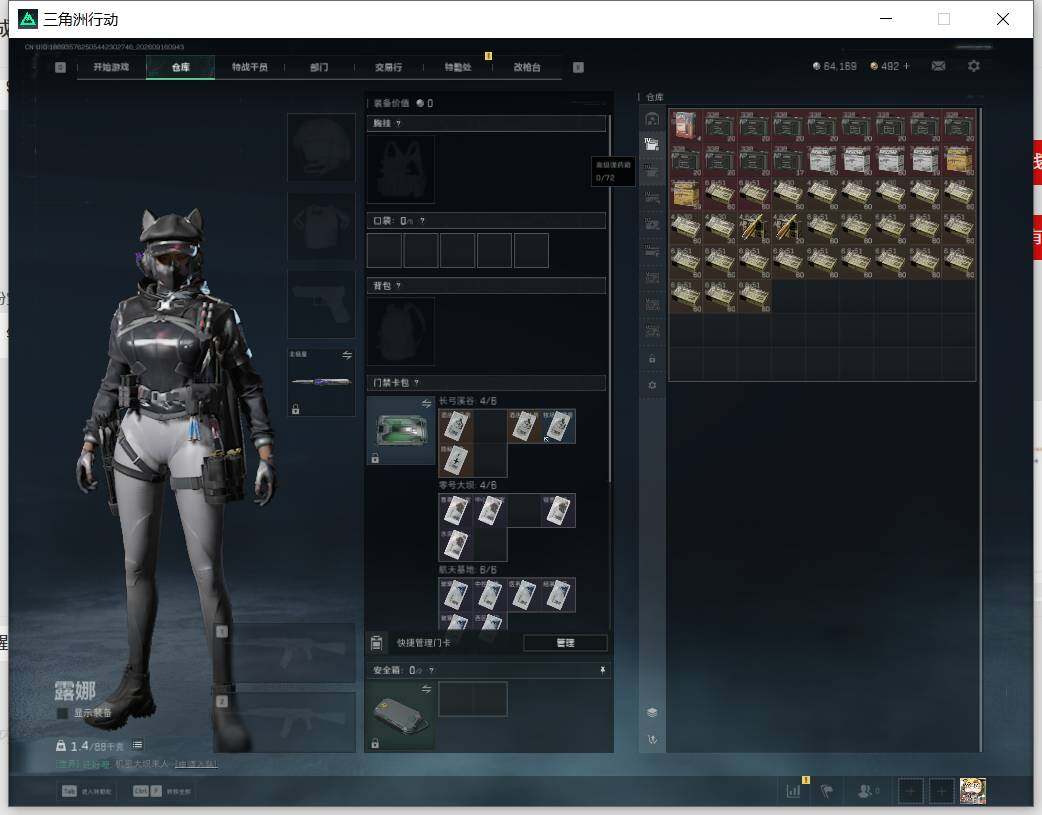The width and height of the screenshot is (1042, 815).
Task: Toggle the 显示装备 checkbox
Action: point(62,713)
